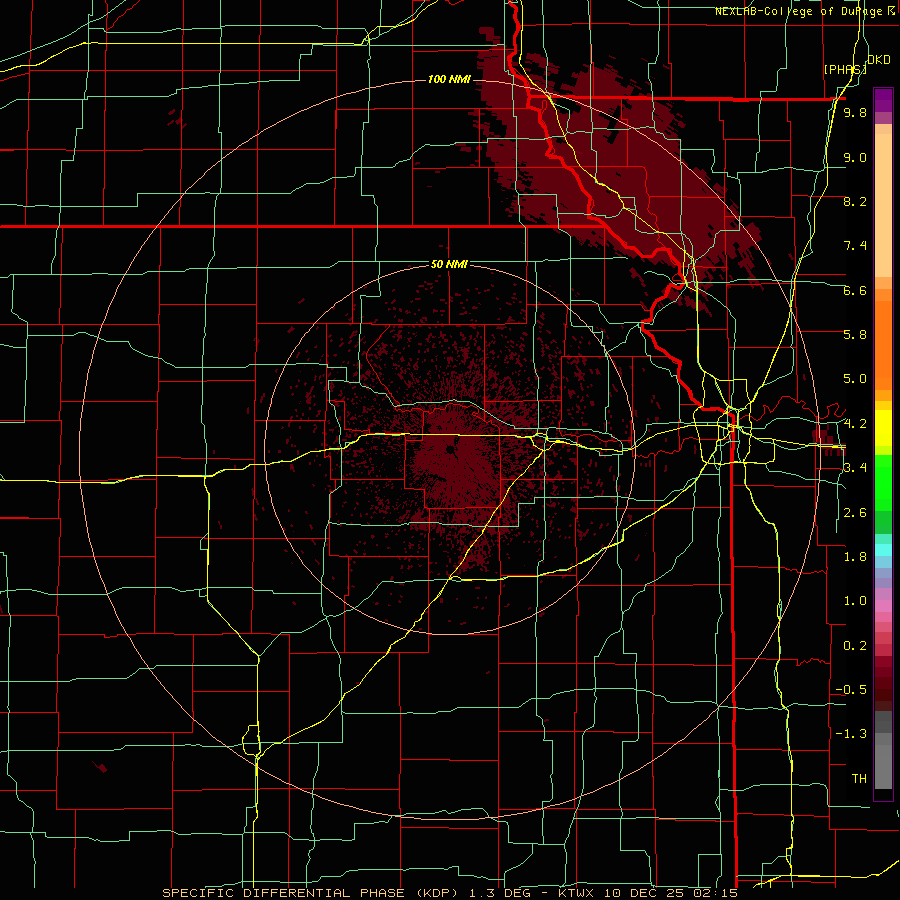Click the -1.3 value on the color scale
The height and width of the screenshot is (900, 900).
point(851,734)
